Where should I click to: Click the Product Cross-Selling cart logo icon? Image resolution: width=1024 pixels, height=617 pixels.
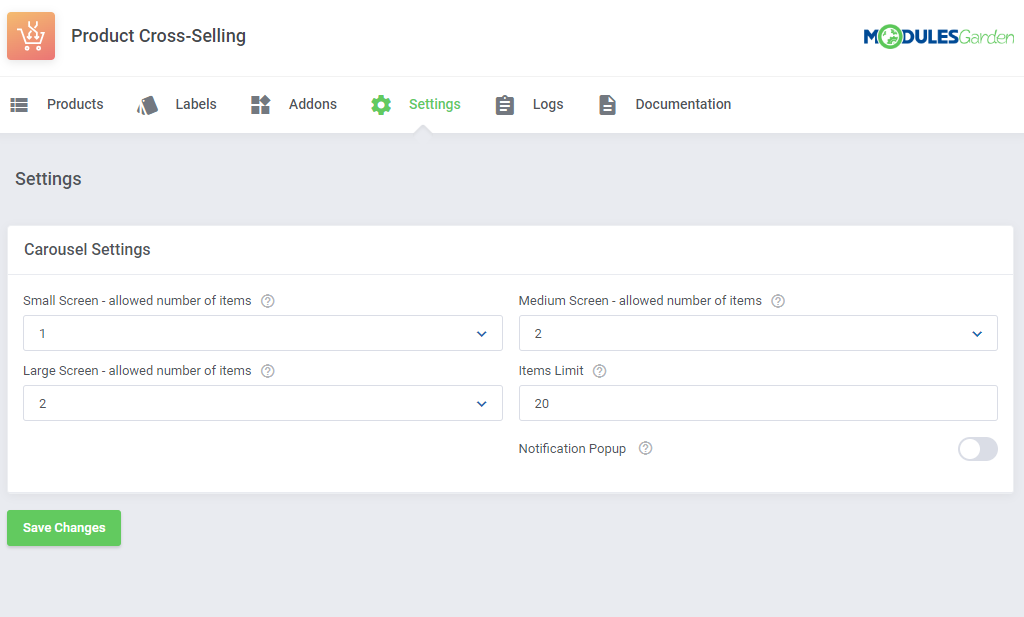pyautogui.click(x=31, y=36)
